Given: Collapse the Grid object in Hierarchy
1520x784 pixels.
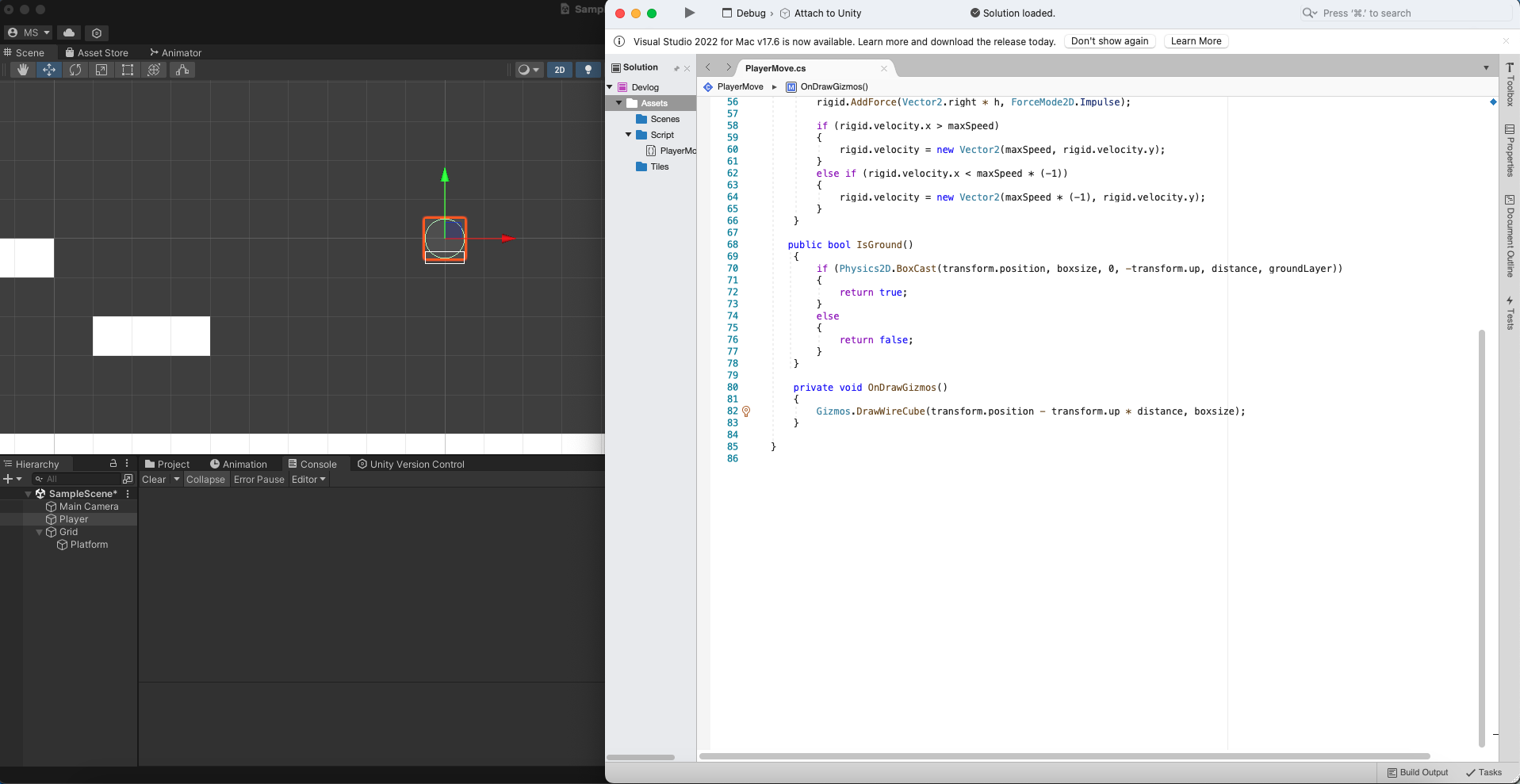Looking at the screenshot, I should click(x=39, y=532).
